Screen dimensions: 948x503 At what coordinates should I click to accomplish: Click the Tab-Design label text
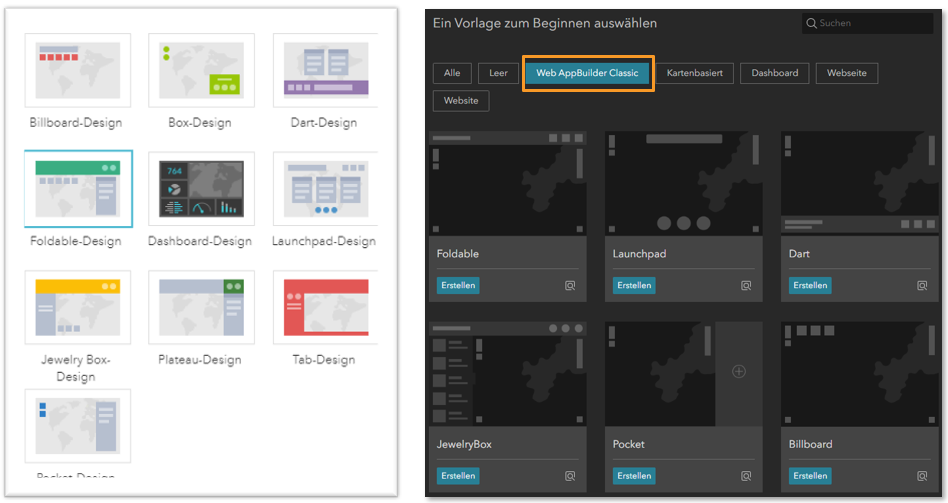pyautogui.click(x=324, y=360)
